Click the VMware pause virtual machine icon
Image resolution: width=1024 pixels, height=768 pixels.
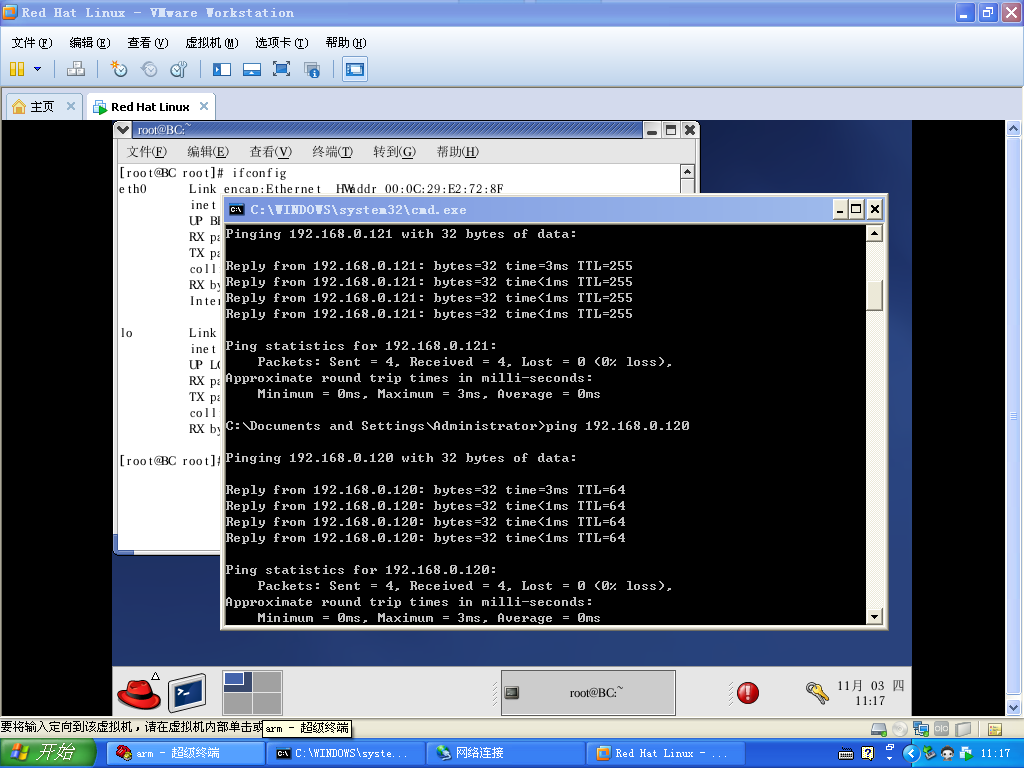point(17,69)
